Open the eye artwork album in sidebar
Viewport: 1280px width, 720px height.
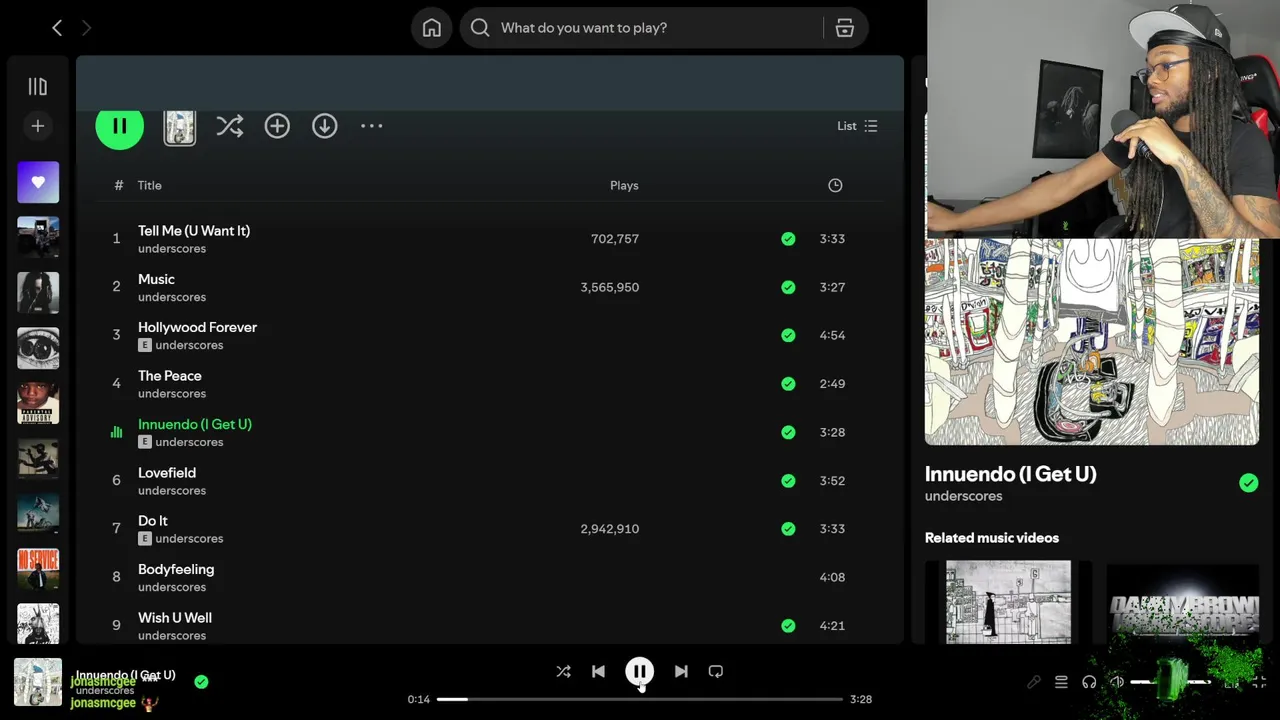[38, 348]
